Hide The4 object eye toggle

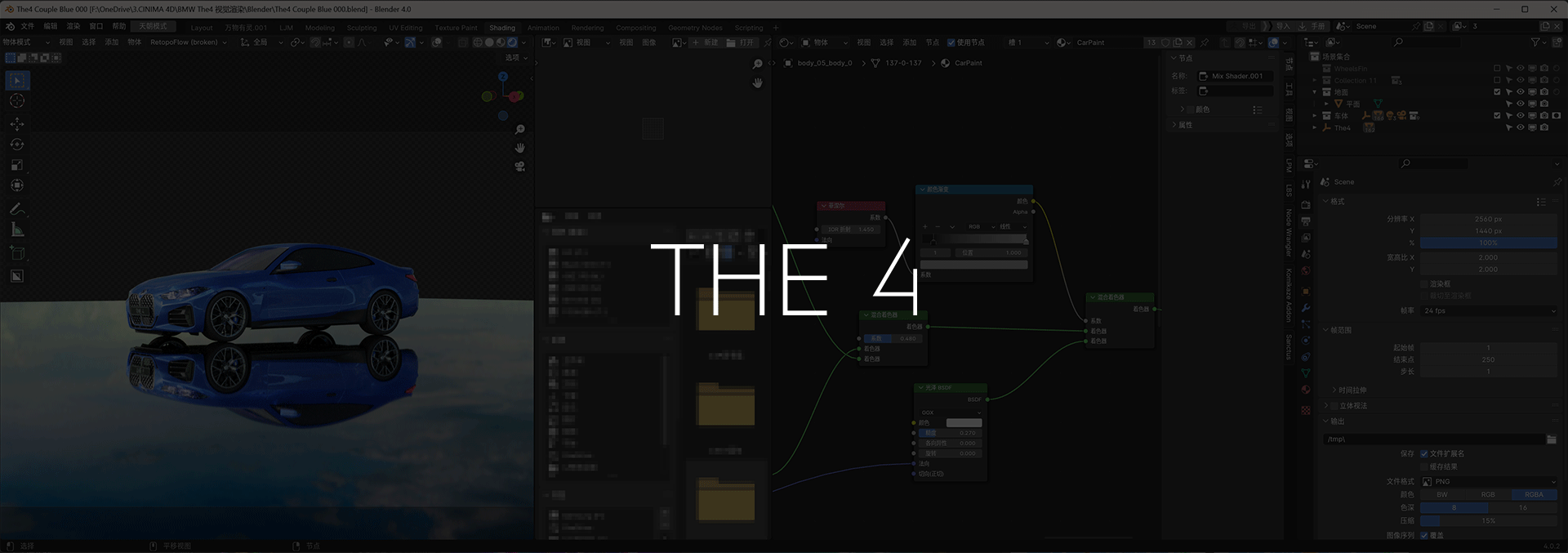coord(1521,127)
